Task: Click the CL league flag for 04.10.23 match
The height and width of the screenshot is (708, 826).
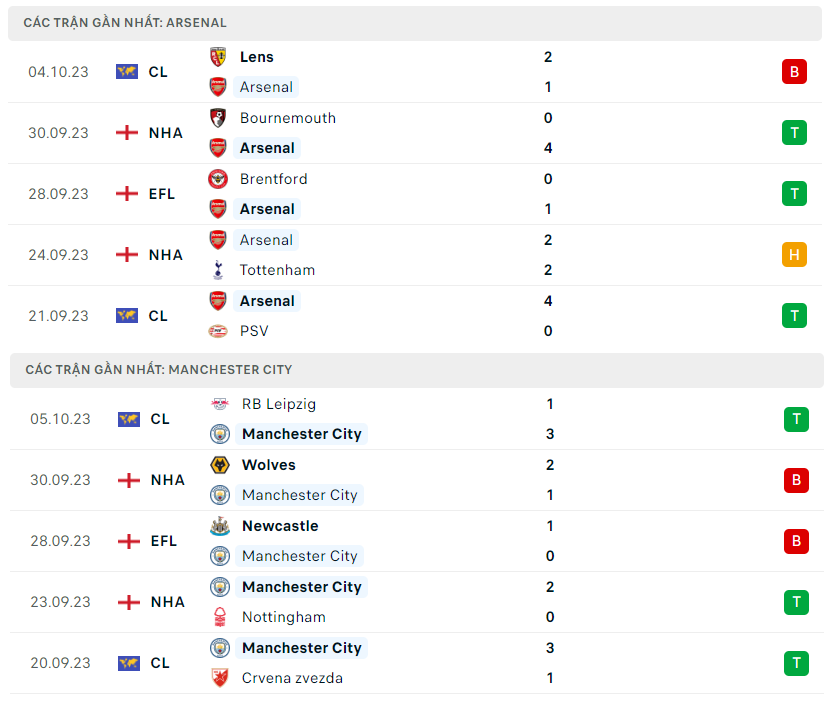Action: (x=127, y=71)
